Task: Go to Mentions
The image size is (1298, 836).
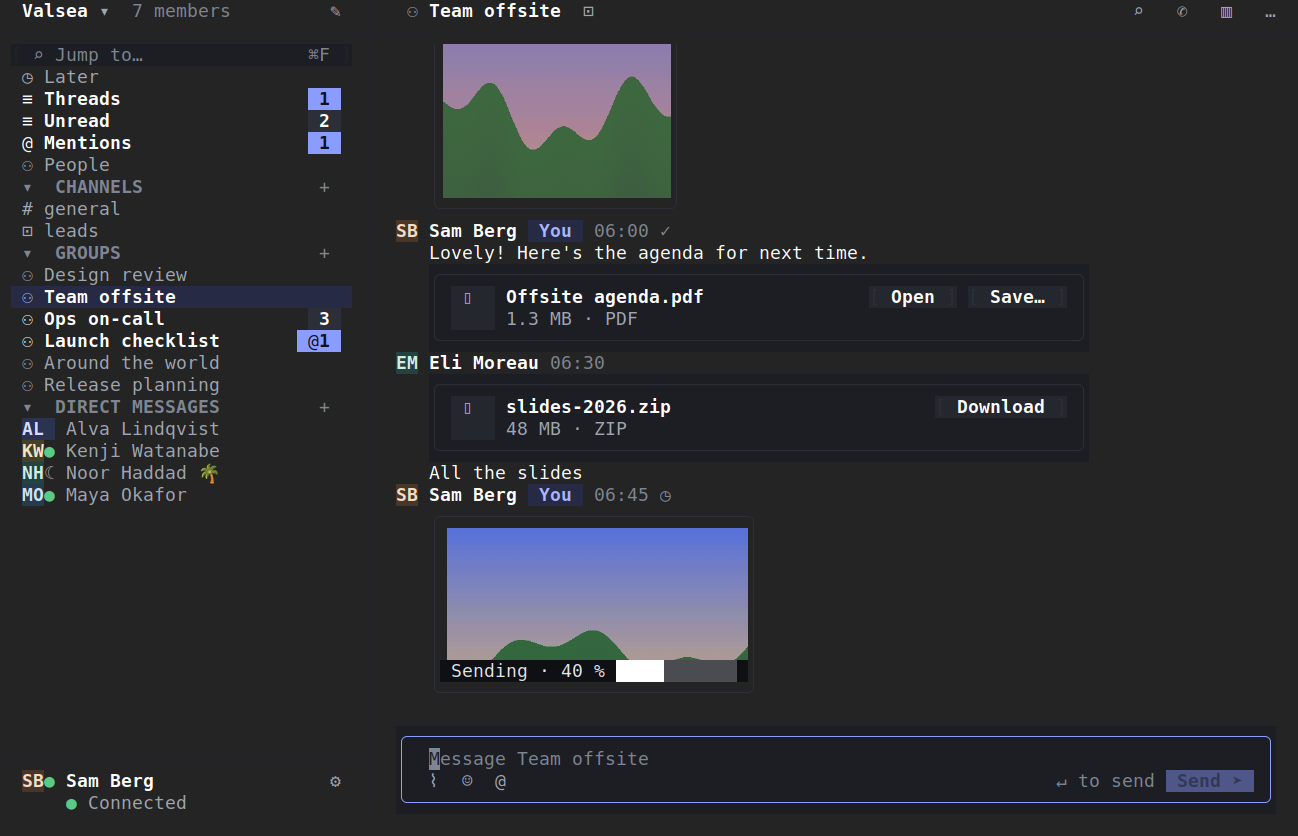Action: pos(181,143)
